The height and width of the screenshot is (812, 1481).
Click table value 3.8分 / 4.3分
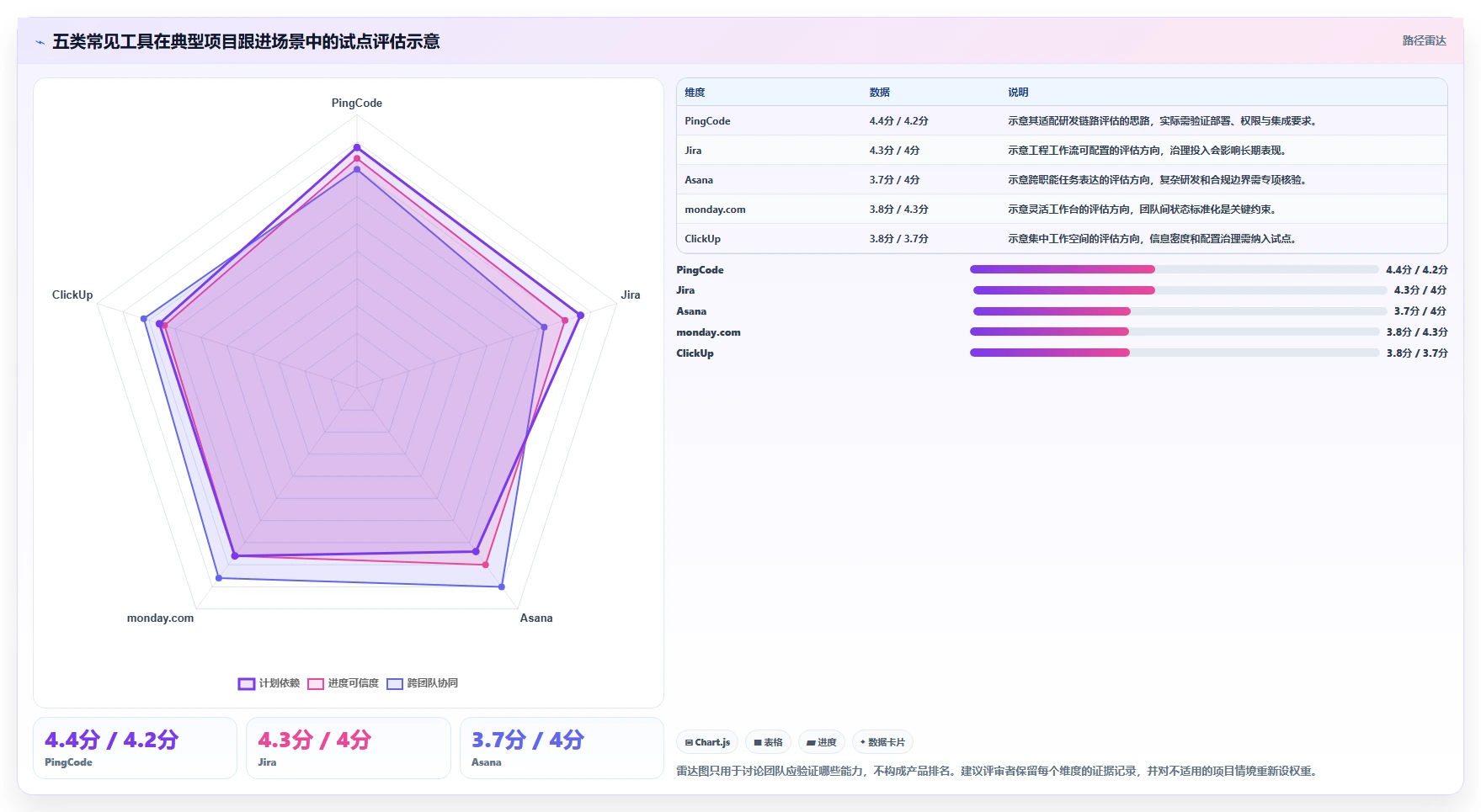point(898,210)
